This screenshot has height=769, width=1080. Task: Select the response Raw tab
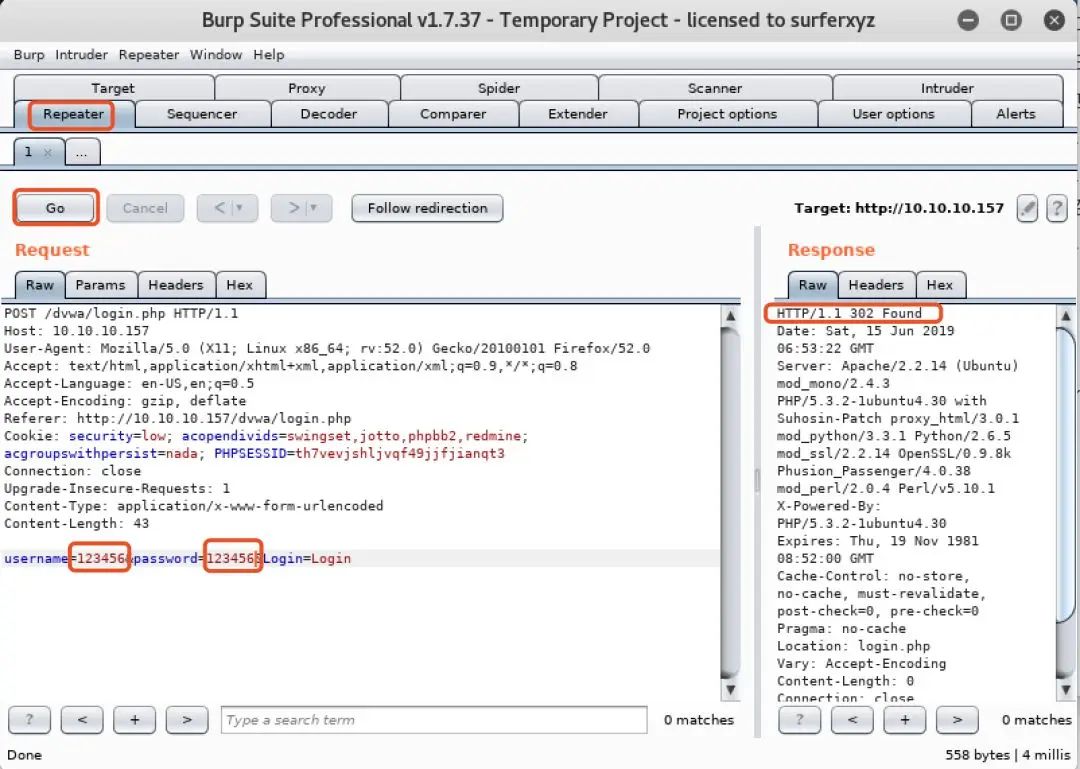tap(813, 285)
